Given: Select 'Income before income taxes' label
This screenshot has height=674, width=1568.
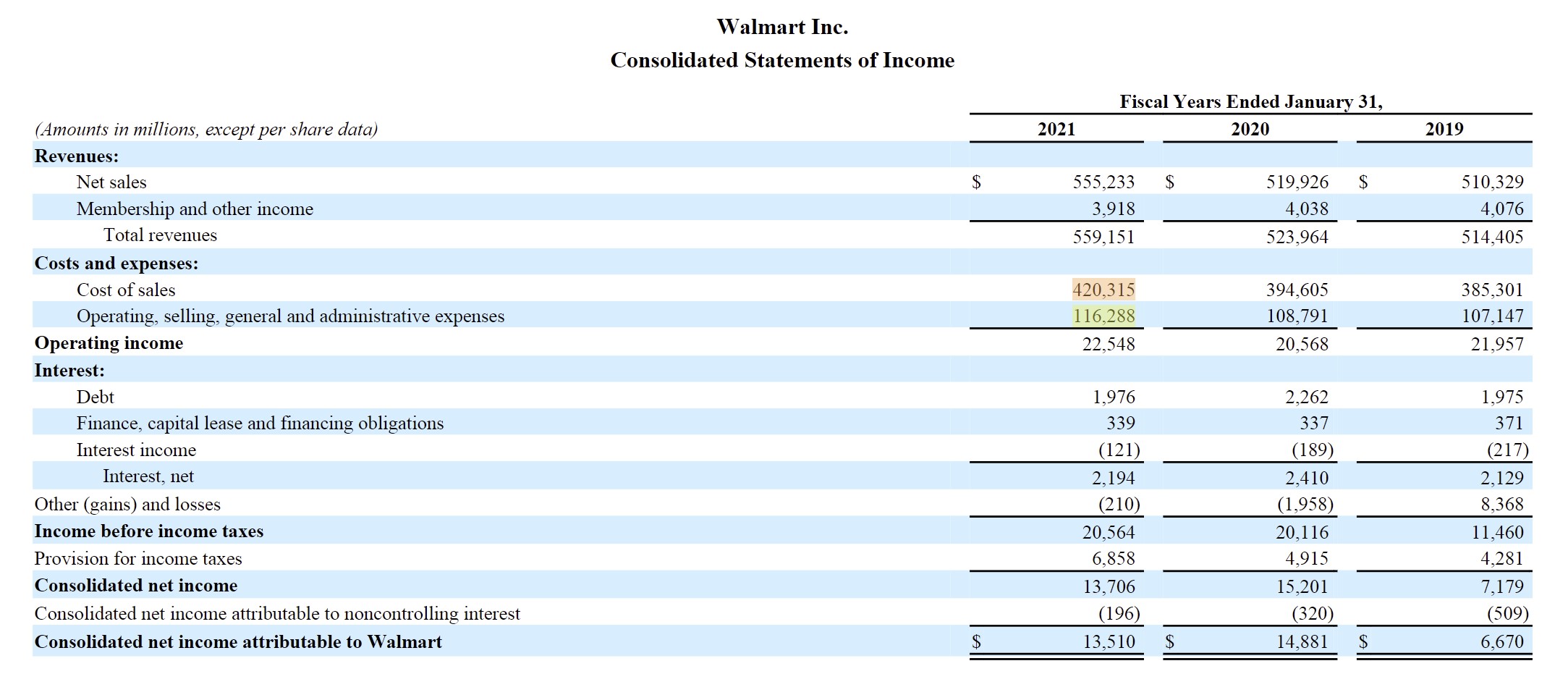Looking at the screenshot, I should [x=149, y=531].
